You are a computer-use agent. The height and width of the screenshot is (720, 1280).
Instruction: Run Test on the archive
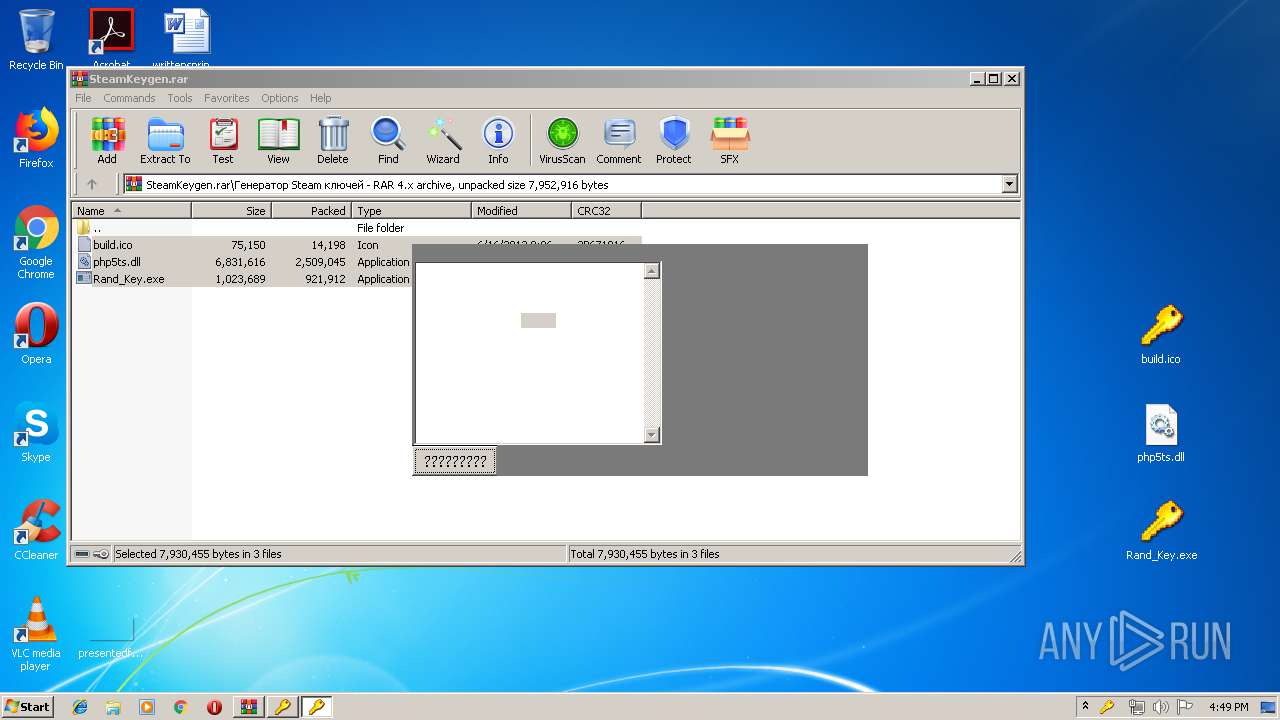pos(223,141)
